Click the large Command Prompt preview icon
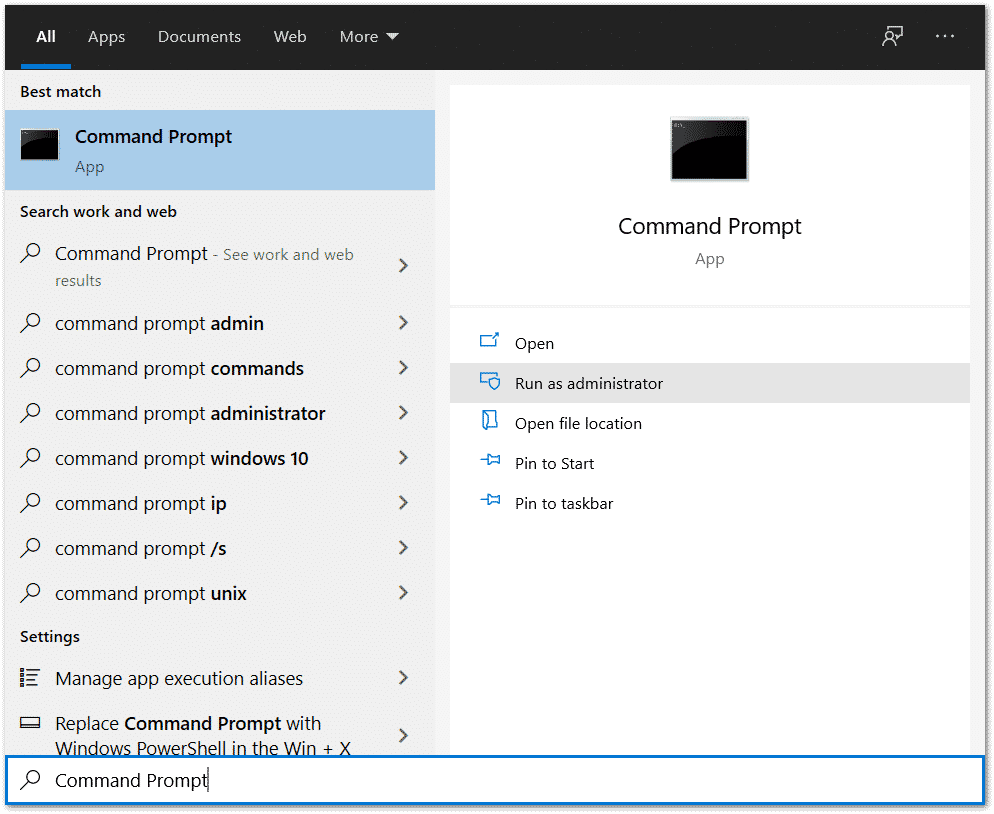This screenshot has height=814, width=994. click(709, 149)
